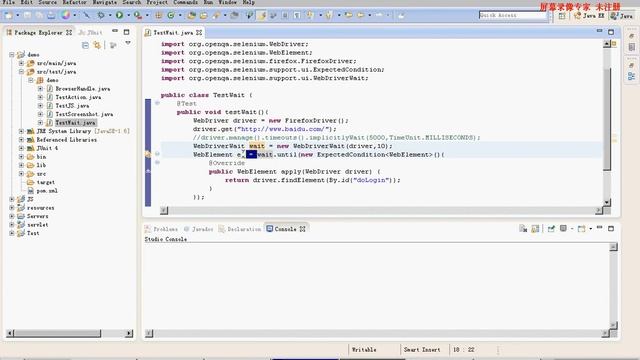Switch to the Java EE perspective
This screenshot has width=640, height=360.
tap(589, 16)
